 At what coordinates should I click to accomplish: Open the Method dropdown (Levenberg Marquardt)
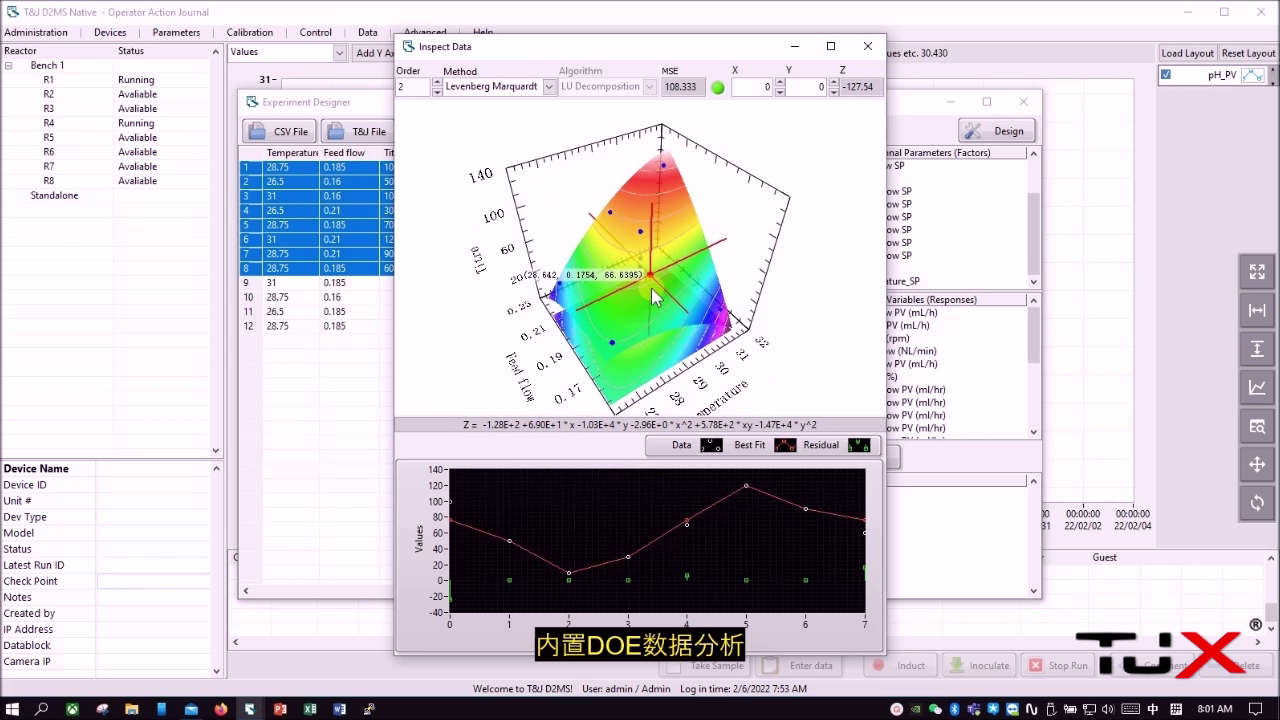click(x=549, y=87)
